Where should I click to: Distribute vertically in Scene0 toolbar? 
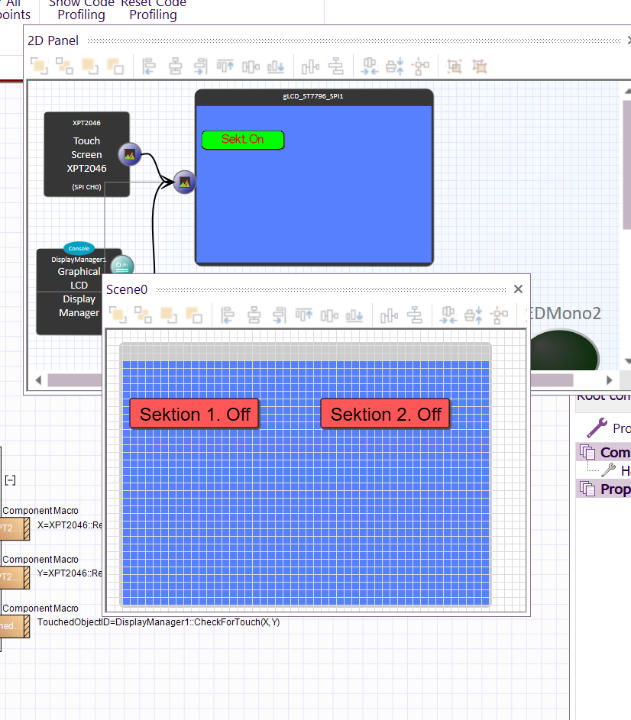[x=415, y=315]
